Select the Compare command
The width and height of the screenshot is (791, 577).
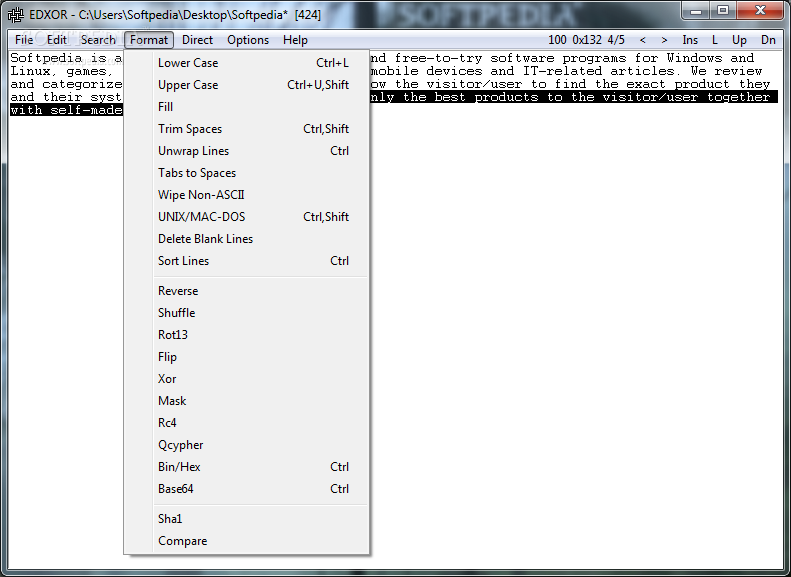point(247,541)
